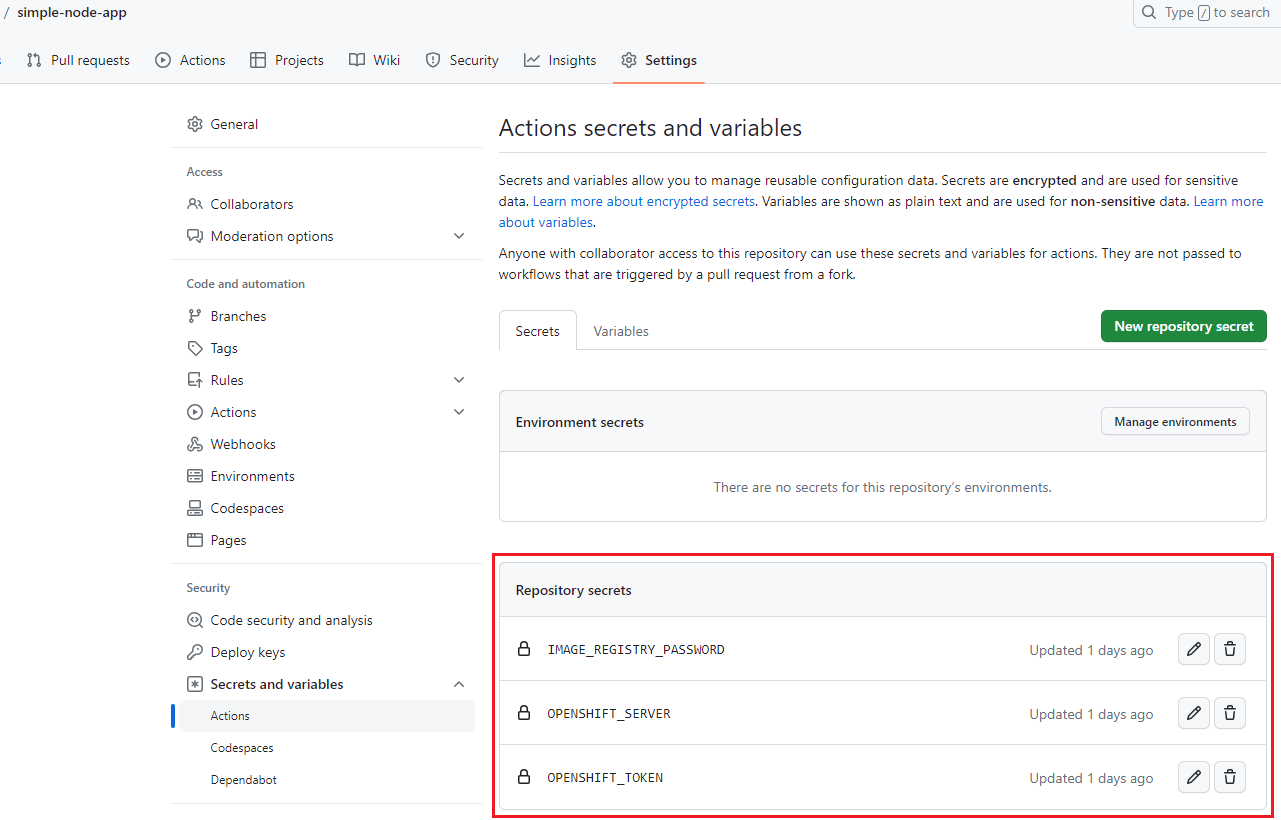
Task: Delete the OPENSHIFT_TOKEN secret with trash icon
Action: [x=1230, y=777]
